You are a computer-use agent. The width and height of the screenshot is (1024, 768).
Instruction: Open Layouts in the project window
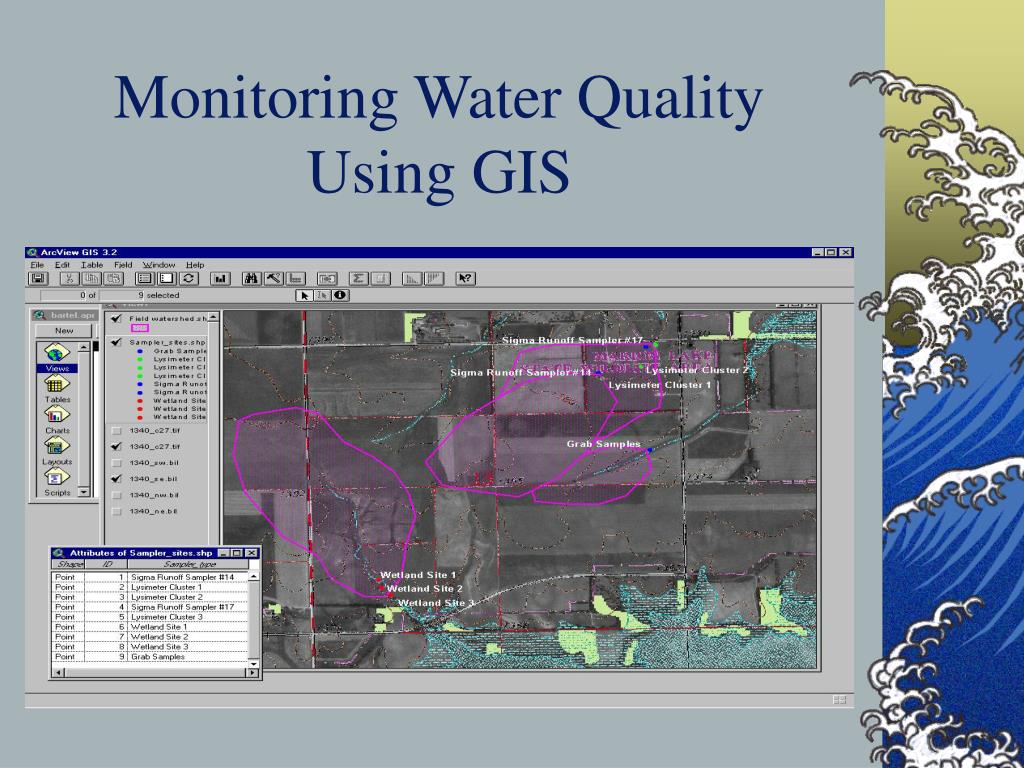(57, 452)
